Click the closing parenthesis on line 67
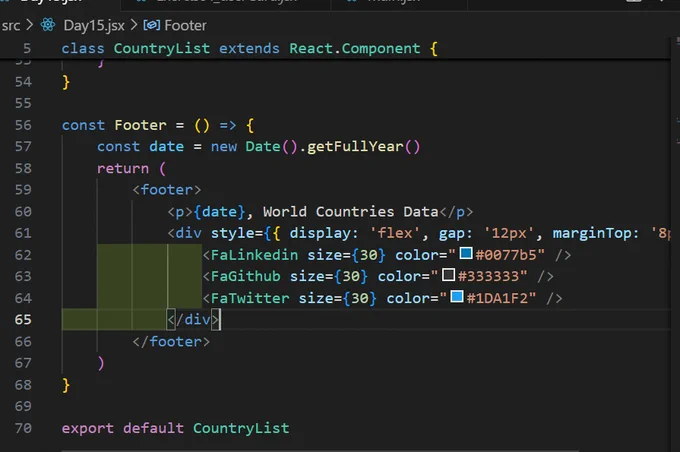 click(x=101, y=363)
